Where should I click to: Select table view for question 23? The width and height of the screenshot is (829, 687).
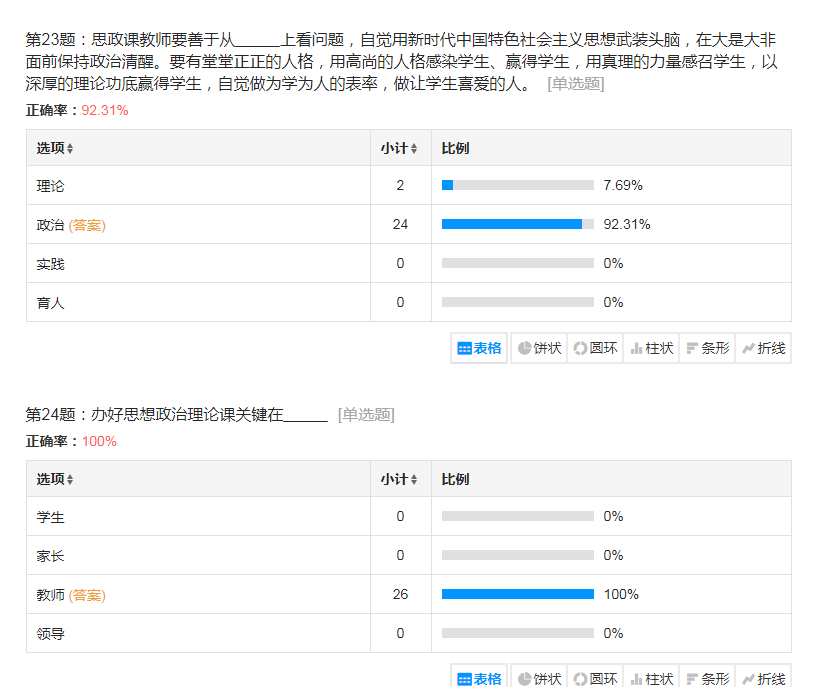pyautogui.click(x=480, y=348)
